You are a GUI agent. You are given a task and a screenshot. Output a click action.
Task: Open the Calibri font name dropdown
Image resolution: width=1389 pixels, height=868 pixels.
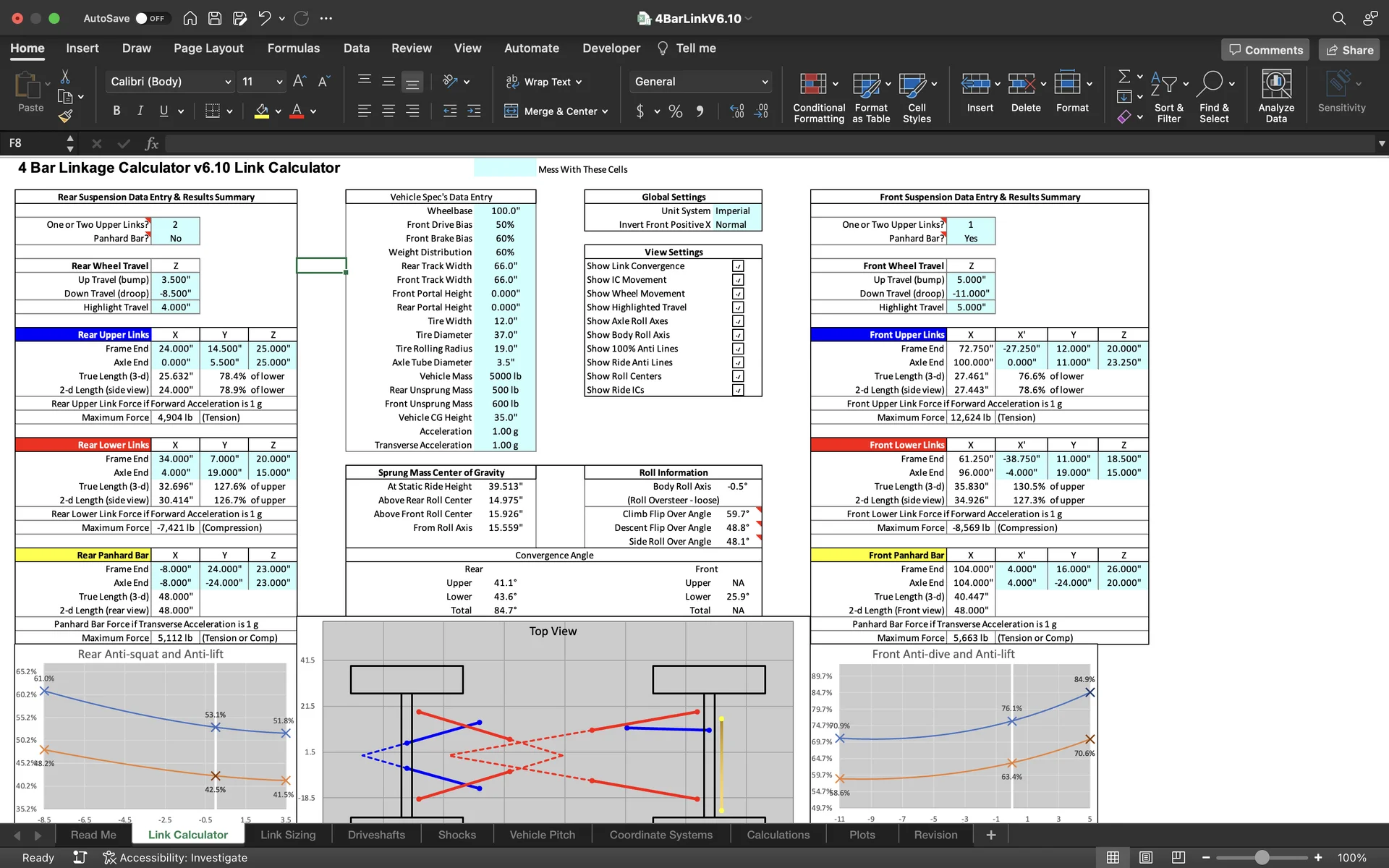[x=228, y=82]
